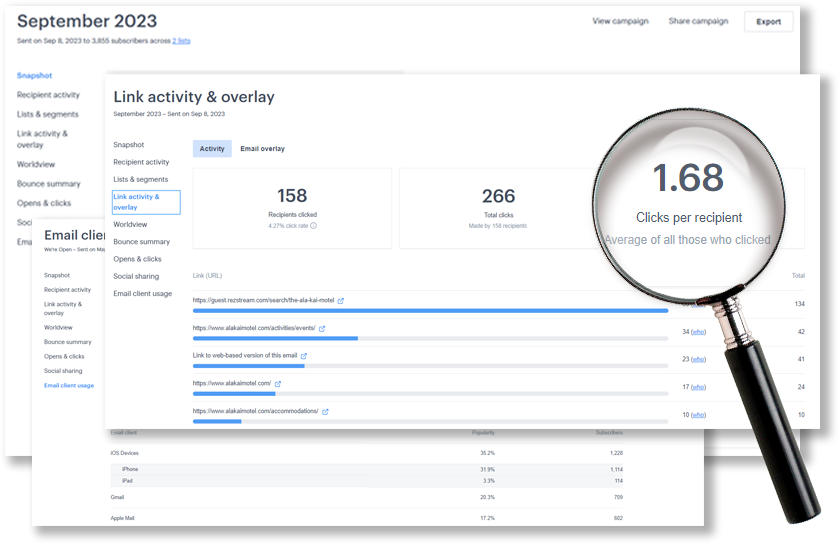Click who link for 17 unique clicks
839x544 pixels.
click(x=698, y=387)
